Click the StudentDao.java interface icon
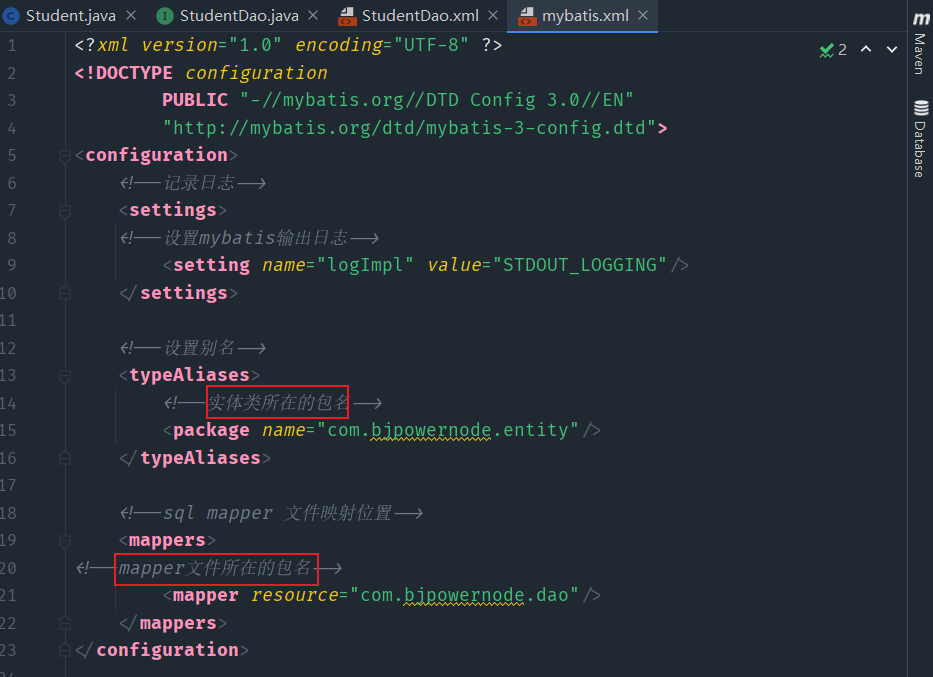Viewport: 933px width, 677px height. click(164, 16)
